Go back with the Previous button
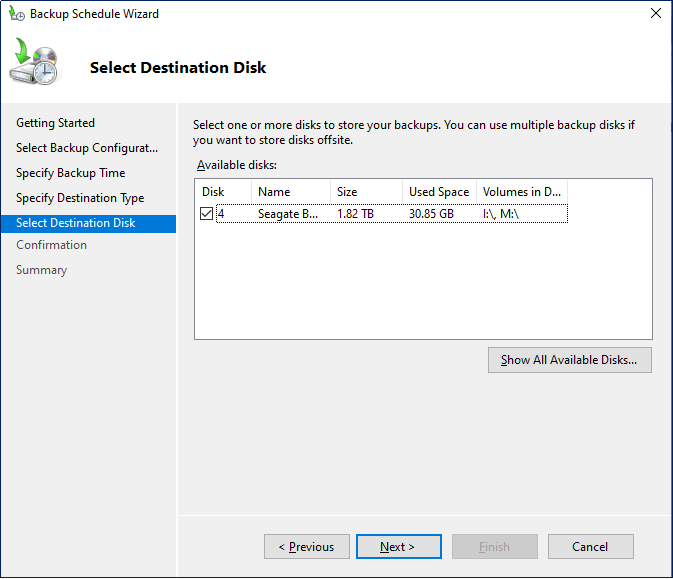Image resolution: width=673 pixels, height=579 pixels. 306,547
